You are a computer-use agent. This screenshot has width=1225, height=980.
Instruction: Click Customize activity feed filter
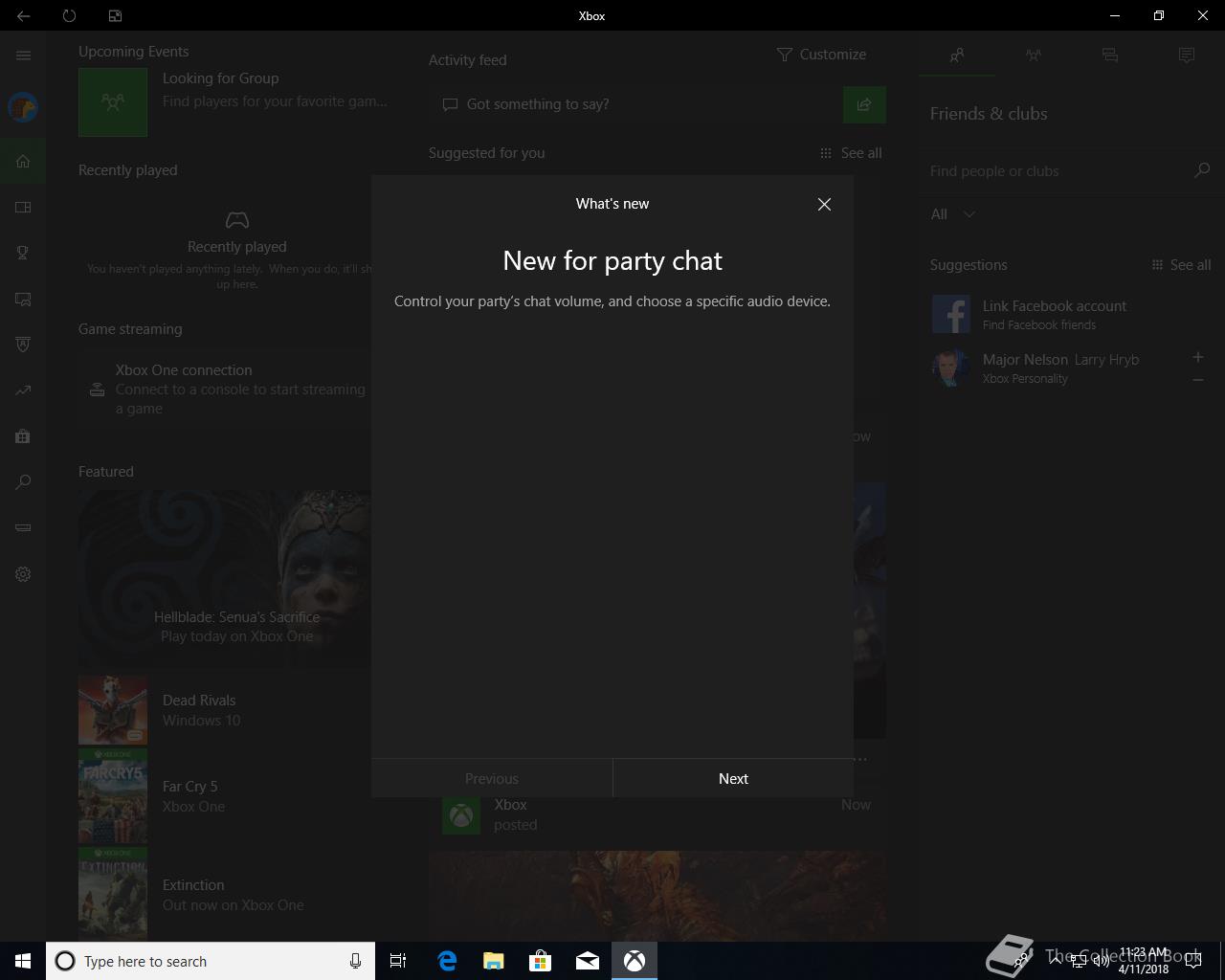click(x=821, y=55)
